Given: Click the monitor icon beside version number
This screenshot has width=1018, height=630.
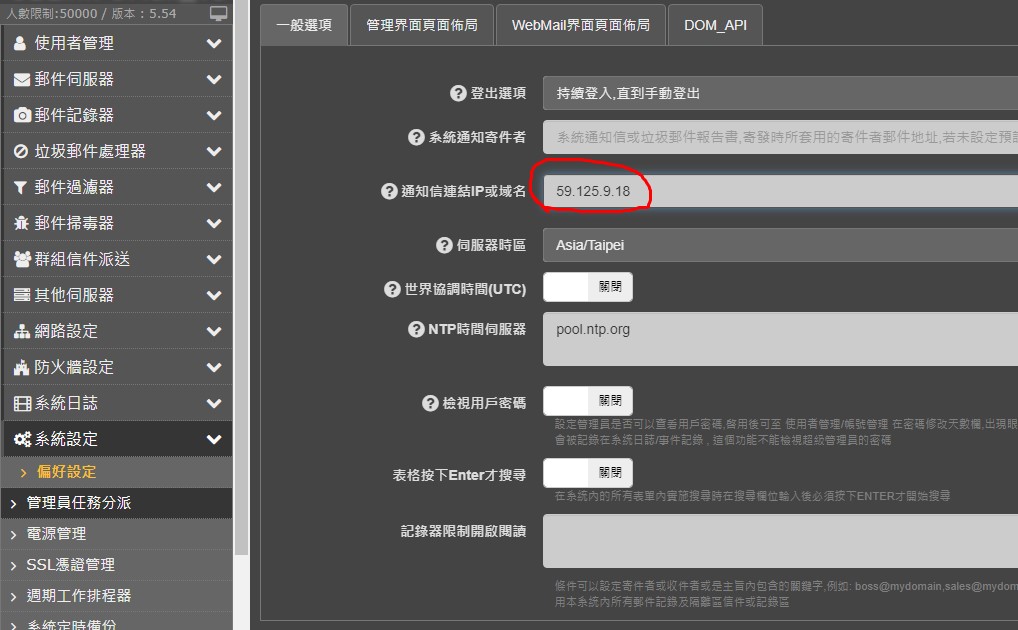Looking at the screenshot, I should [218, 14].
